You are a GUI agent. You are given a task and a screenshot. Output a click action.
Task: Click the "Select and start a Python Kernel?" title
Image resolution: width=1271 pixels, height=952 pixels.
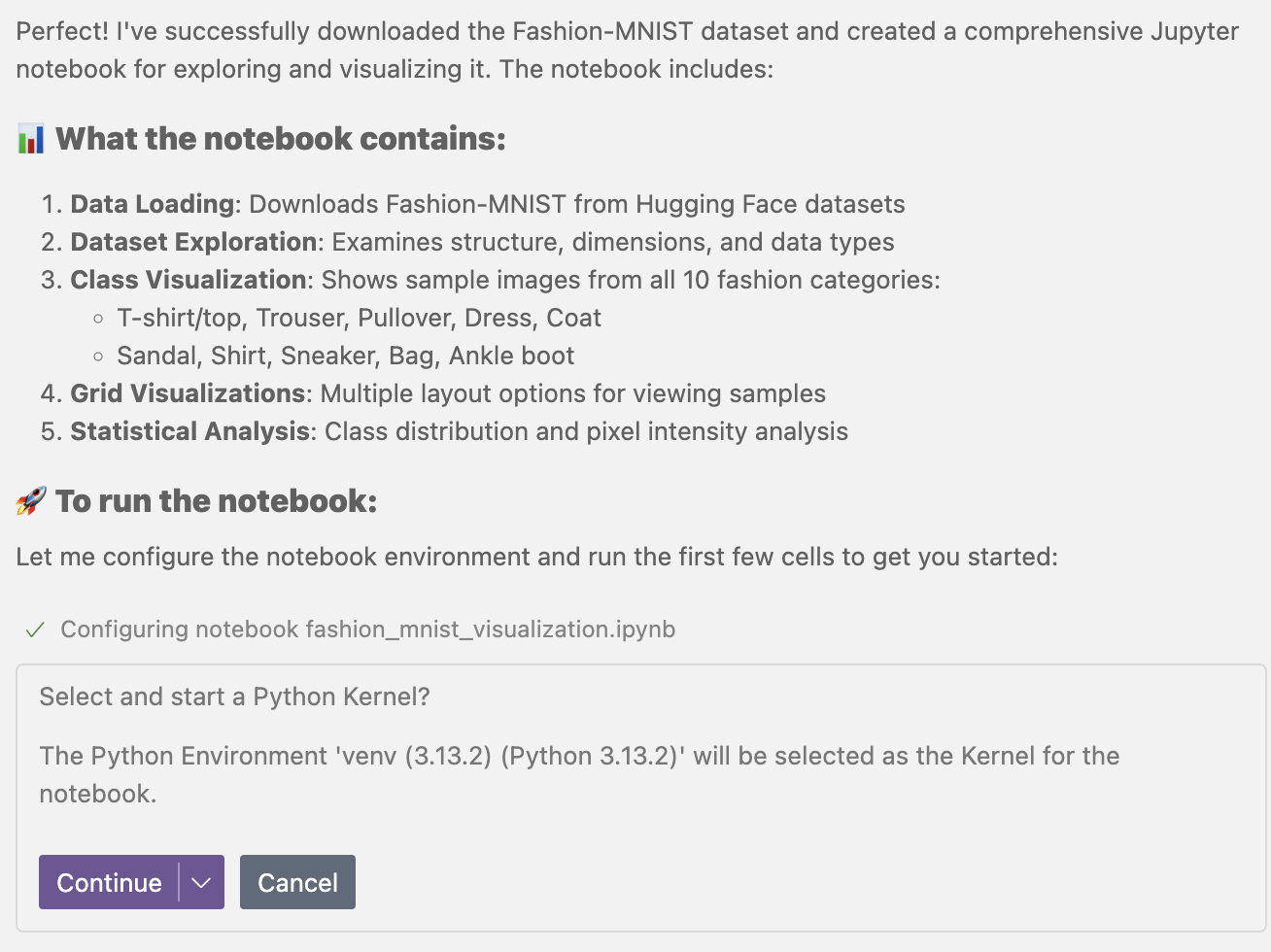(234, 697)
